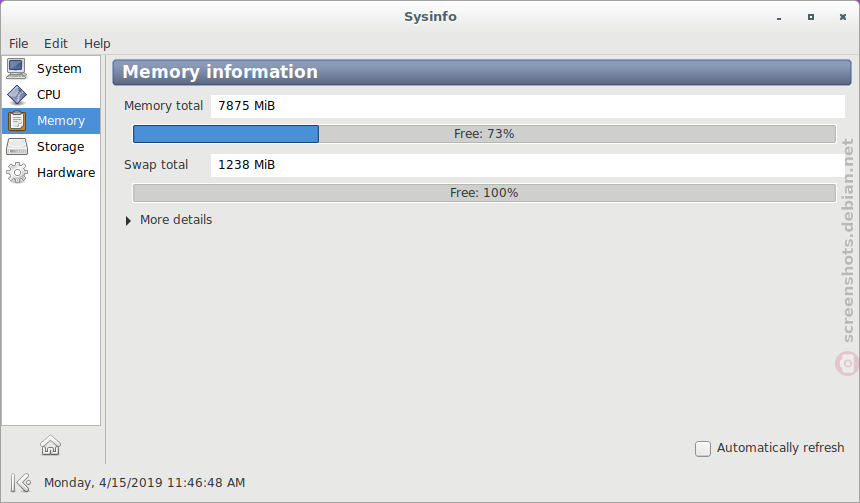Maximize the Sysinfo window
Image resolution: width=860 pixels, height=503 pixels.
811,17
